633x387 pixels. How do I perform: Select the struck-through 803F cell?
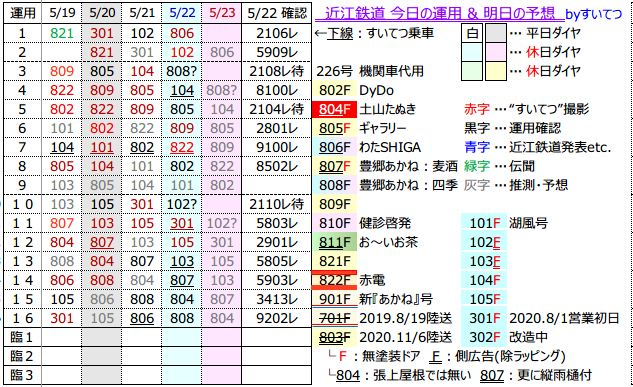coord(334,337)
